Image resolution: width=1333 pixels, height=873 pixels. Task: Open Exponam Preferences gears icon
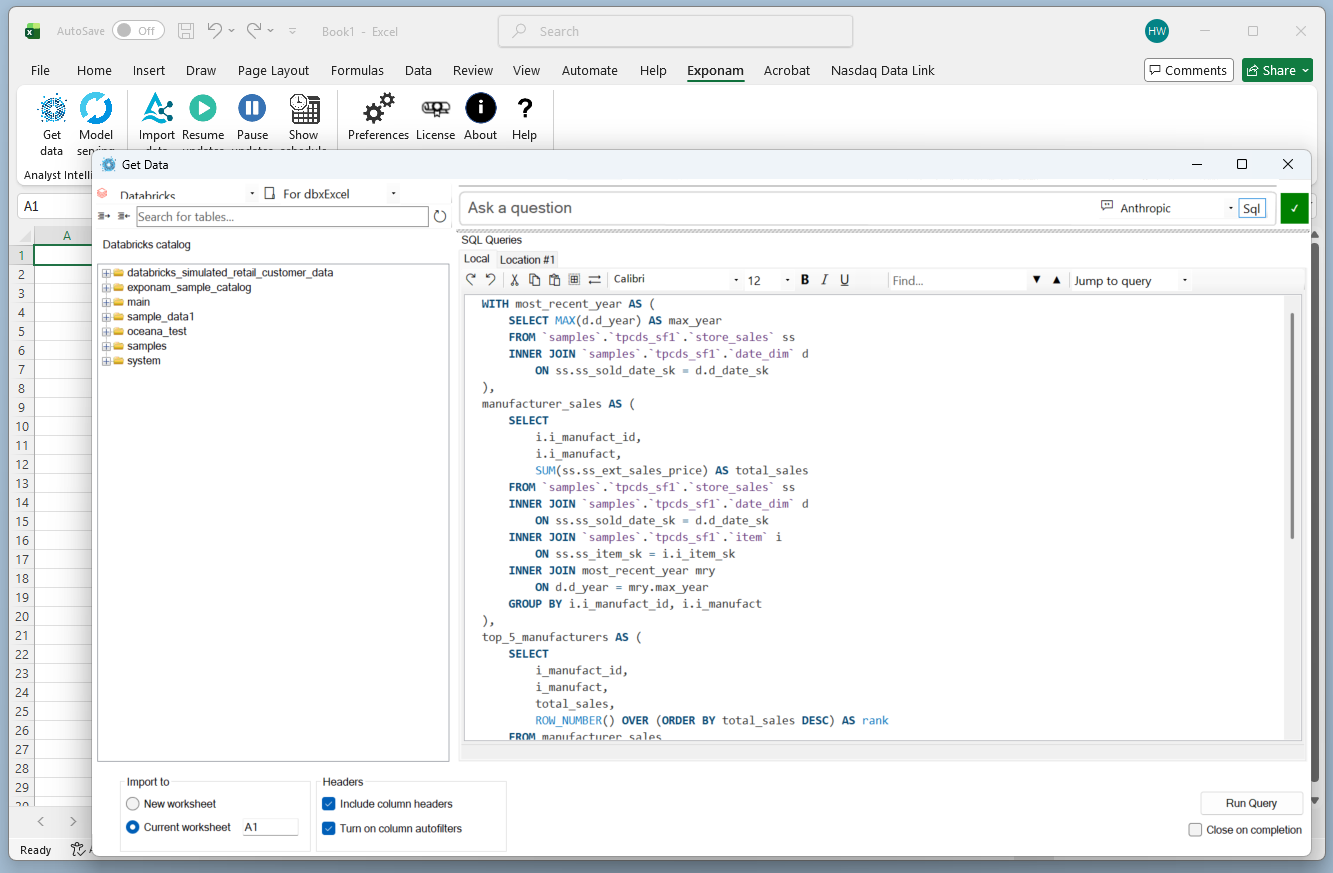coord(378,109)
